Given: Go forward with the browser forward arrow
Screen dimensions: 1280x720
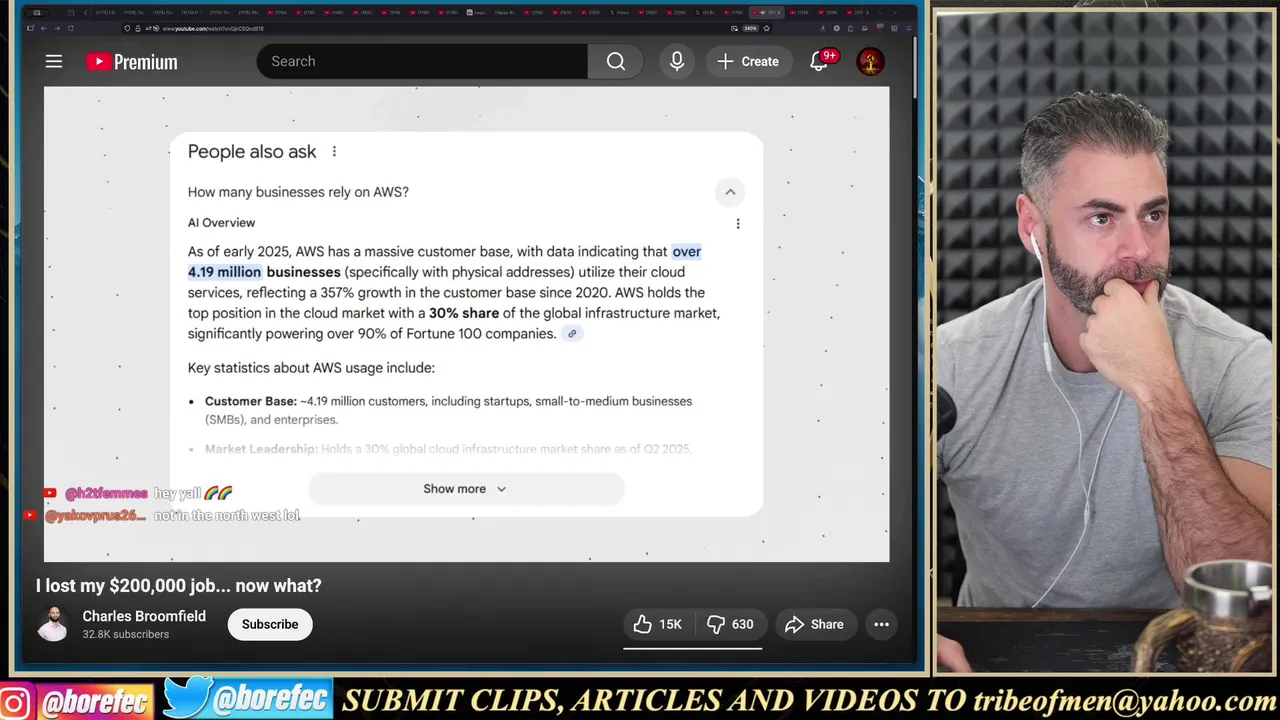Looking at the screenshot, I should (x=57, y=28).
